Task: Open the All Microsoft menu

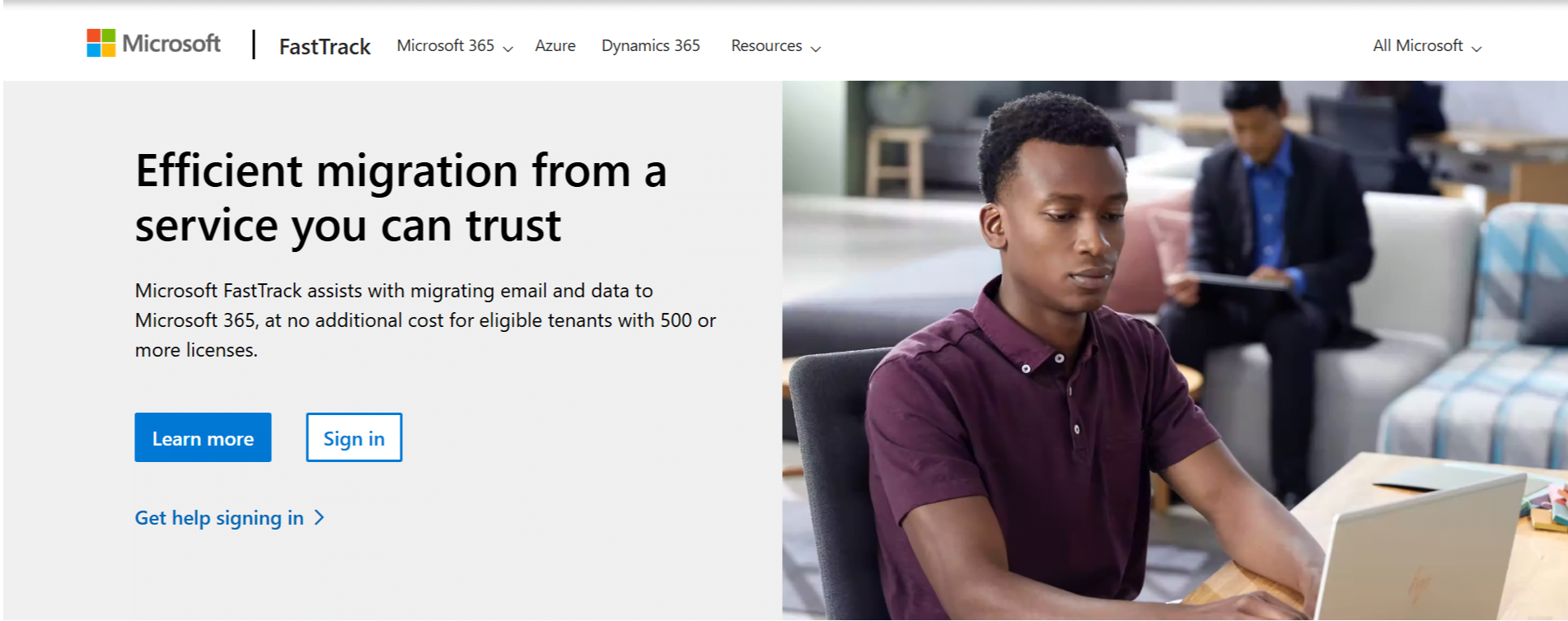Action: click(x=1417, y=46)
